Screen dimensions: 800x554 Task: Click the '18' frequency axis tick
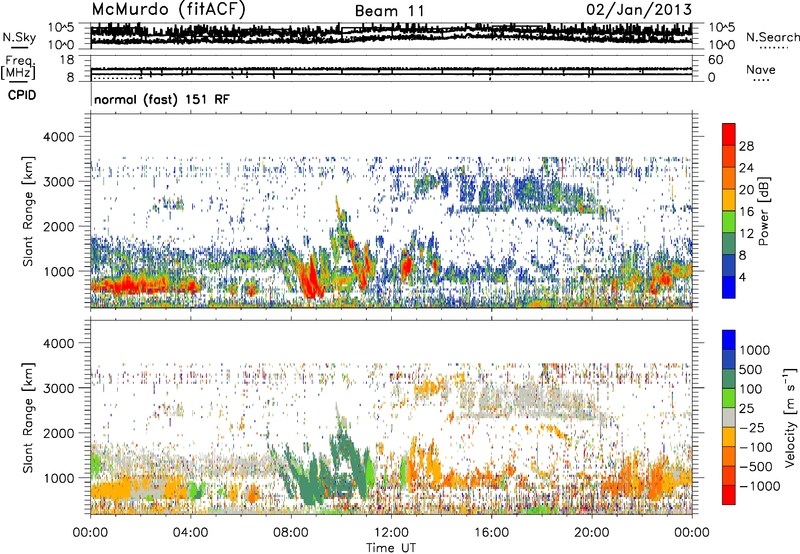click(x=66, y=60)
